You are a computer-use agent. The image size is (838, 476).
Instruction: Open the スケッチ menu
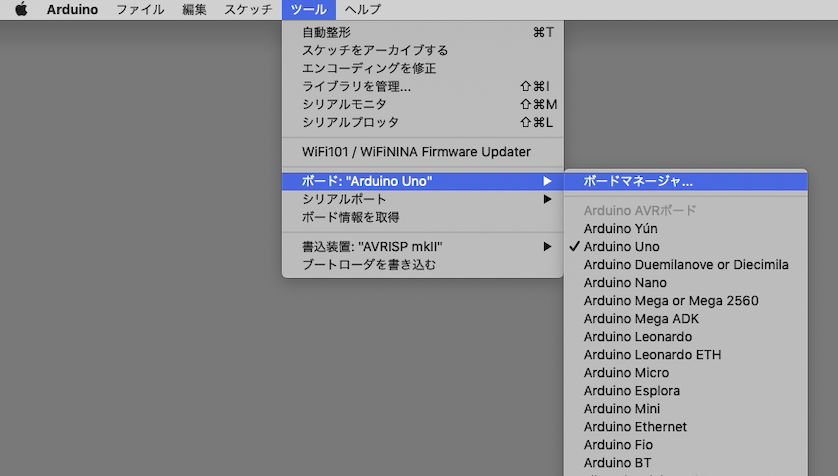(247, 9)
